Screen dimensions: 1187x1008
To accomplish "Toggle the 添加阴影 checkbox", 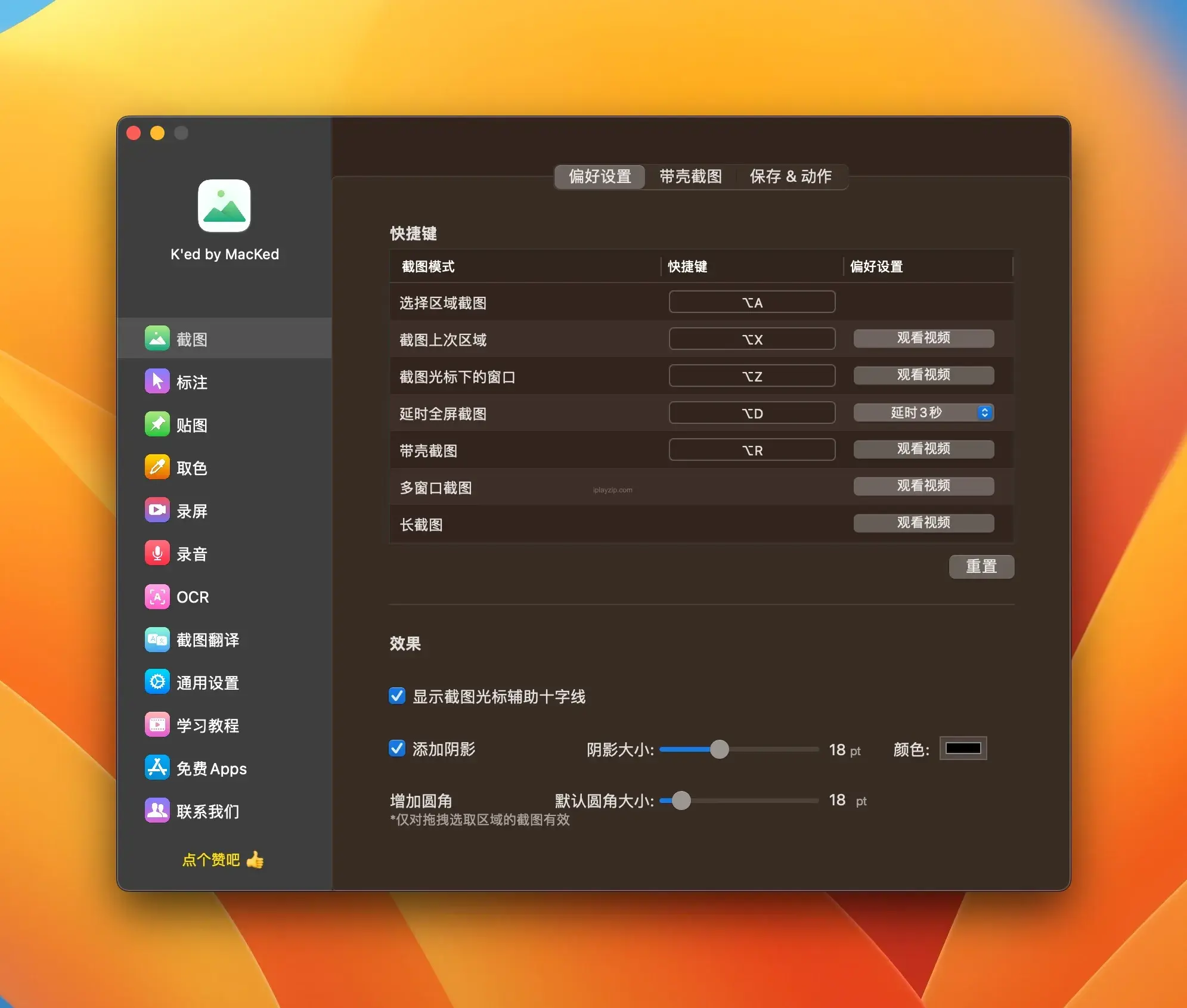I will (x=397, y=748).
